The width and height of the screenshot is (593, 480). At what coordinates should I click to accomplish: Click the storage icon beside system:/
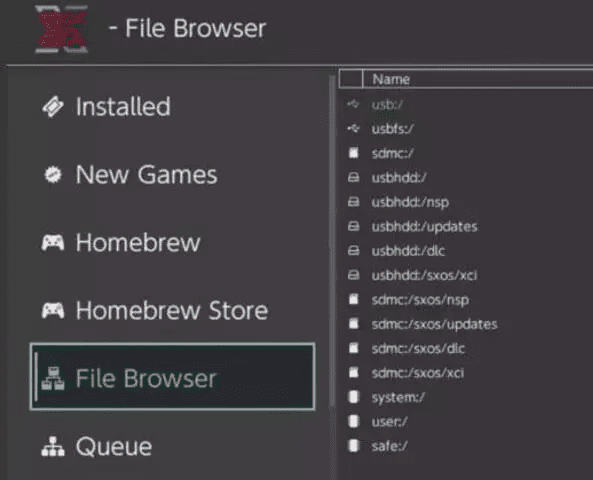click(x=353, y=397)
